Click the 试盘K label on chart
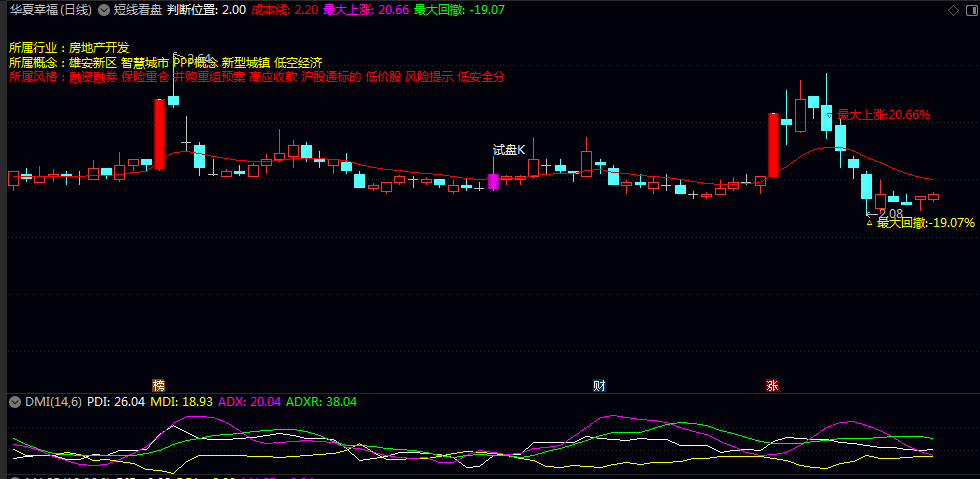Viewport: 980px width, 479px height. pos(509,149)
